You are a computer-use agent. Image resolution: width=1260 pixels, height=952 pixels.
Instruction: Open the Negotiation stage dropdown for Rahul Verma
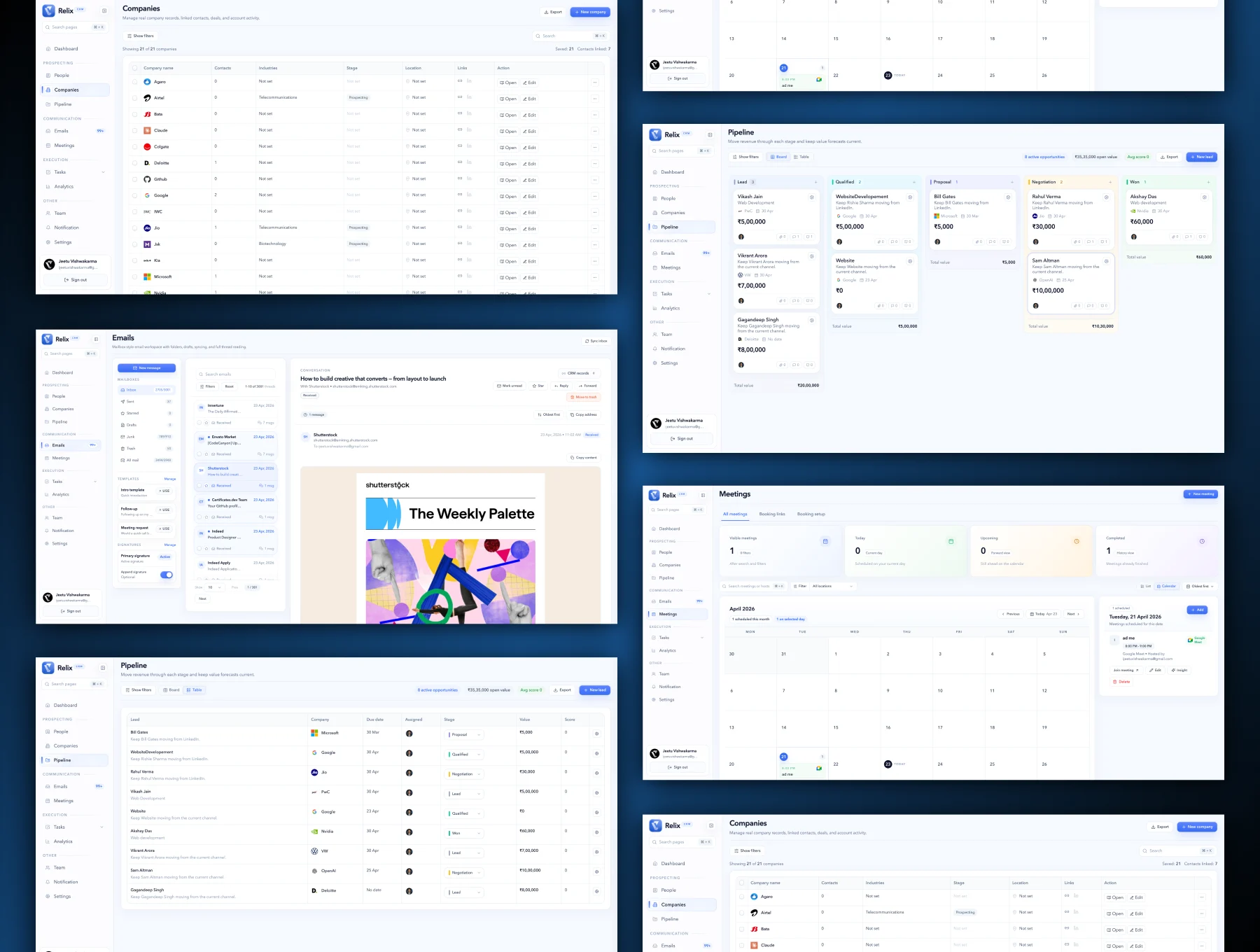pyautogui.click(x=464, y=773)
